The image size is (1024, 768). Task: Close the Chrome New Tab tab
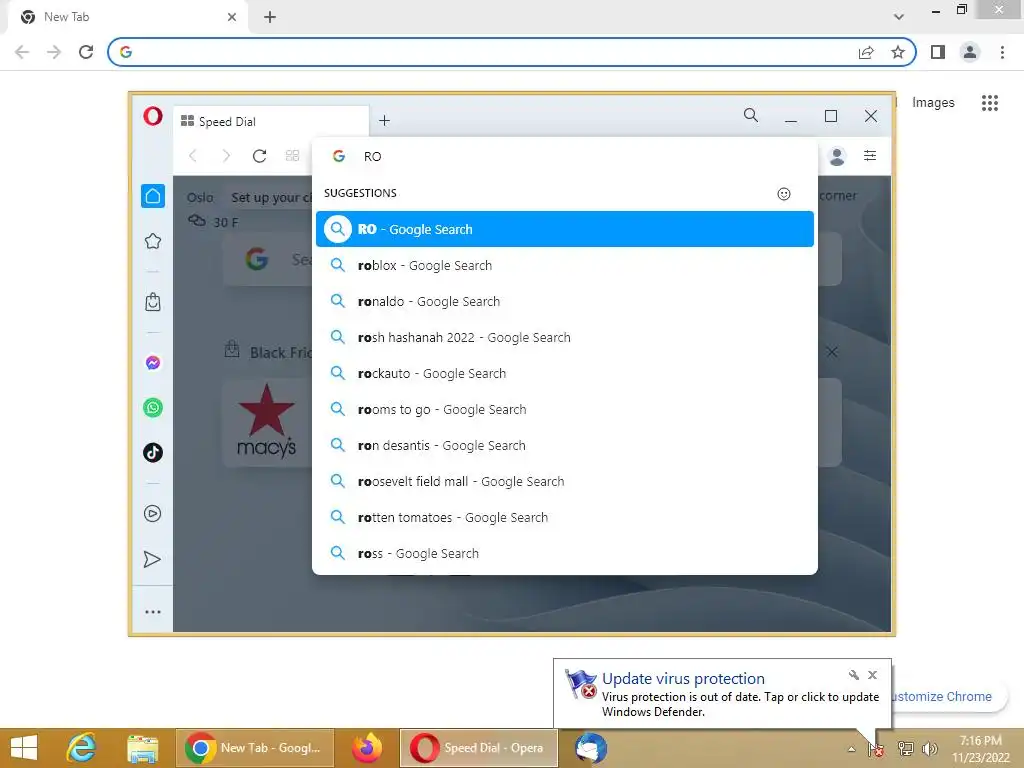(232, 17)
